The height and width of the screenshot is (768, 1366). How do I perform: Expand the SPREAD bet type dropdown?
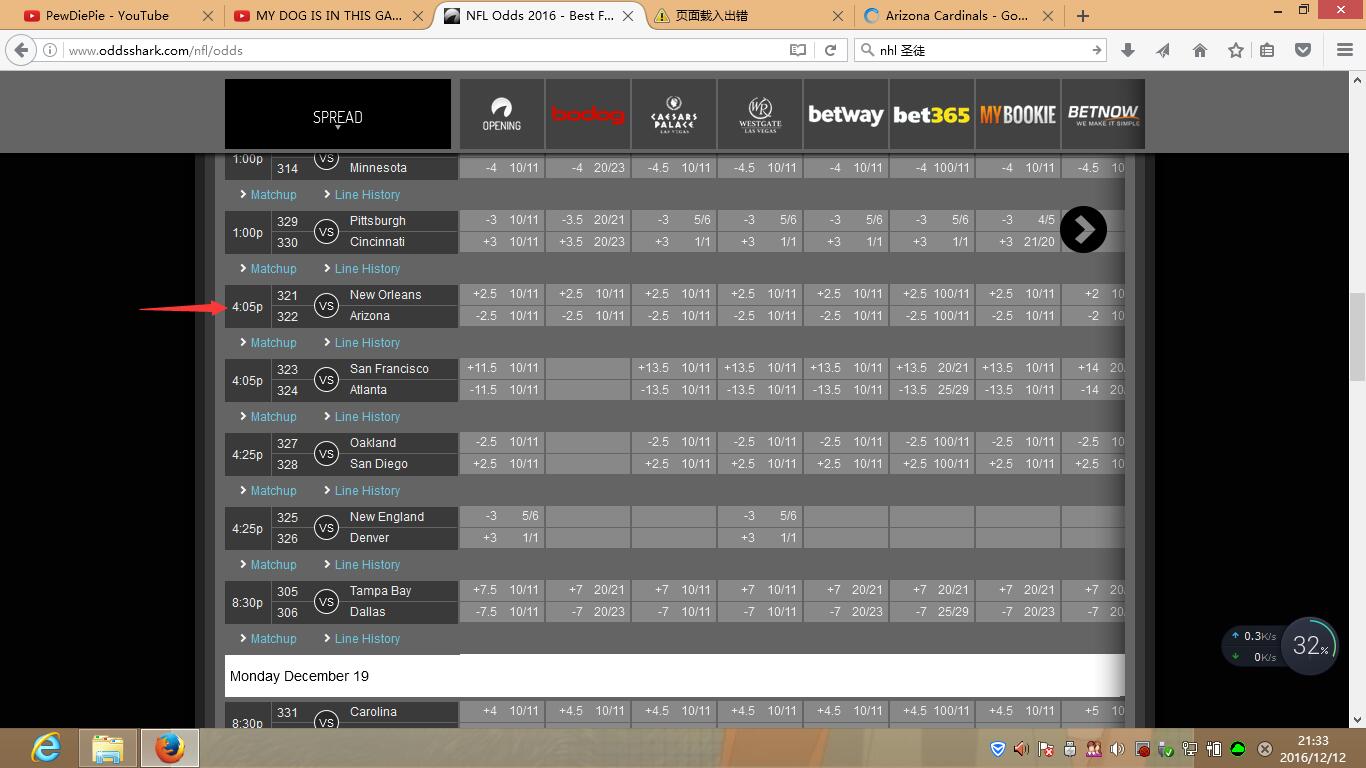click(x=337, y=118)
